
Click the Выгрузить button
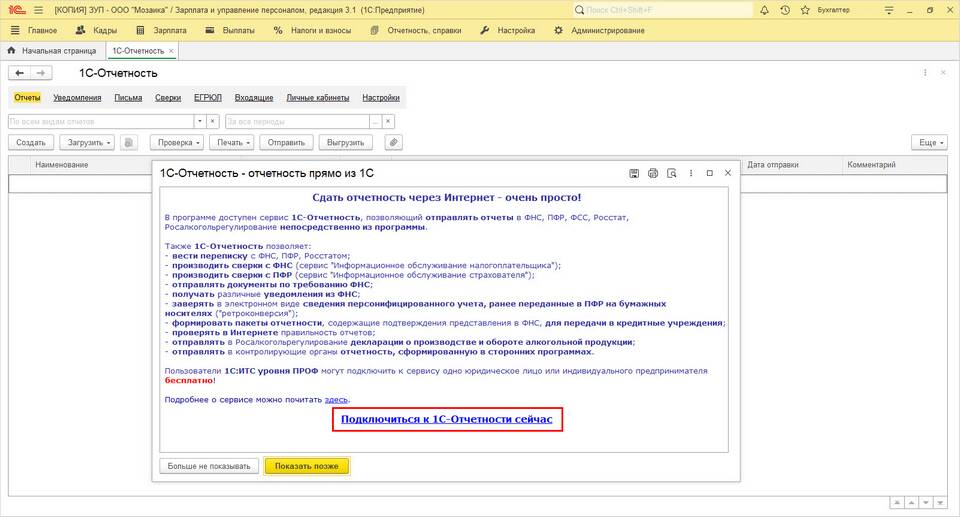(x=345, y=142)
